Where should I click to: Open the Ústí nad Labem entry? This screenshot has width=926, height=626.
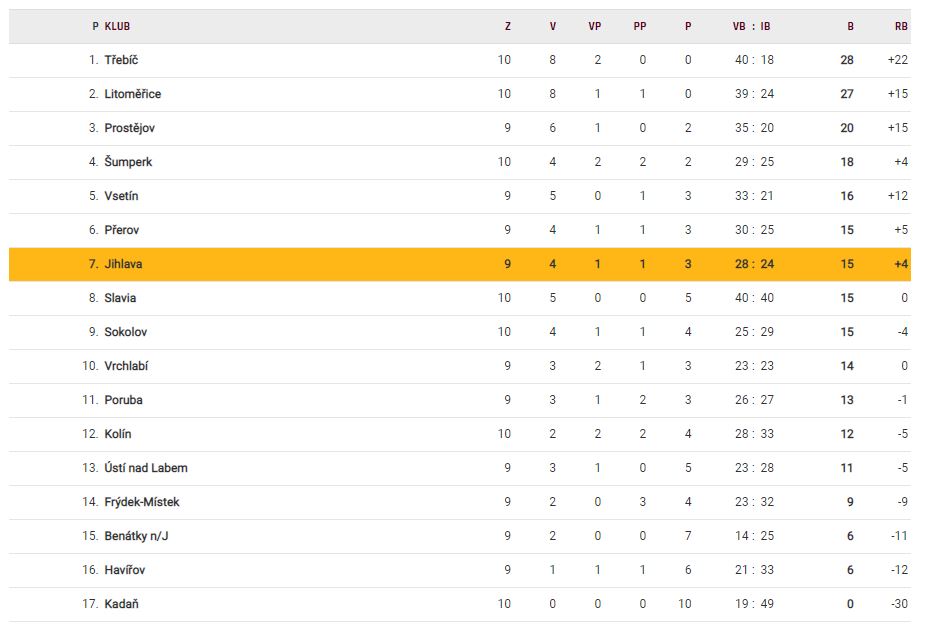coord(146,468)
